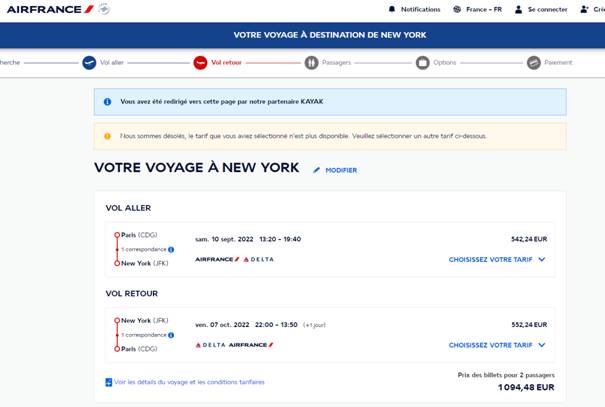
Task: Click the Options luggage step icon
Action: [x=422, y=62]
